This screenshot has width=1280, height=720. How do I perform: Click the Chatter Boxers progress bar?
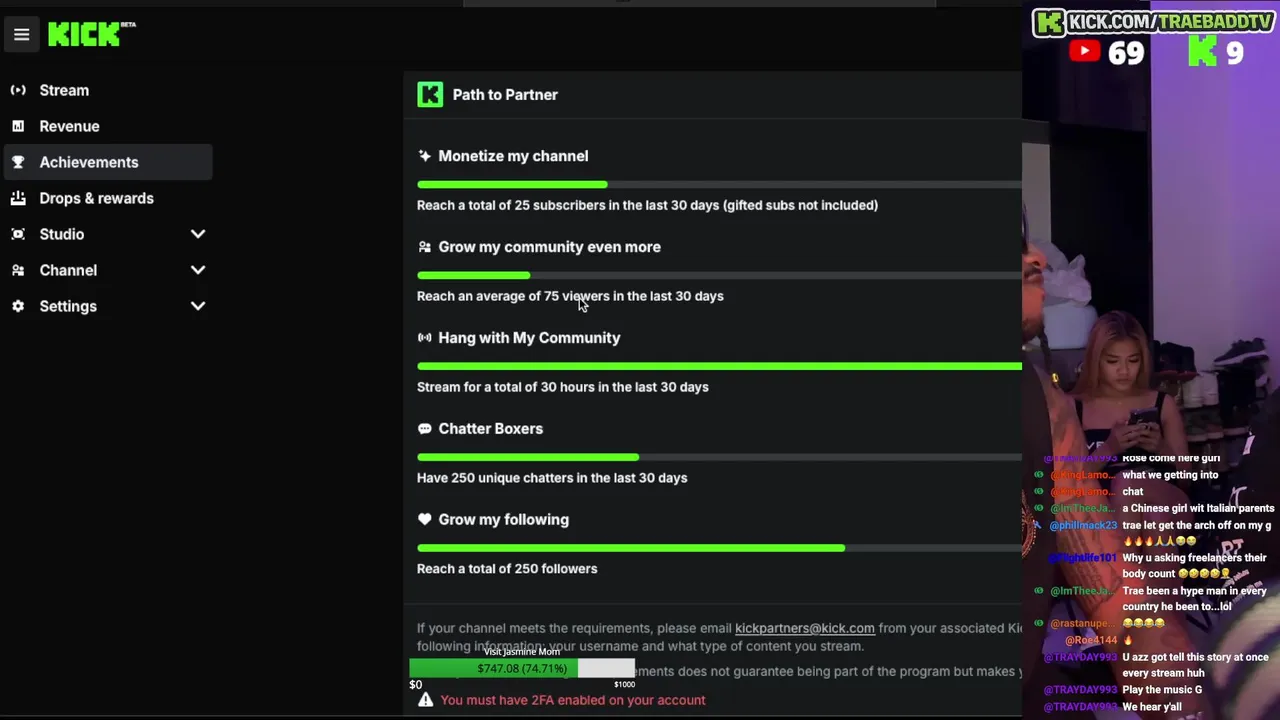tap(718, 457)
